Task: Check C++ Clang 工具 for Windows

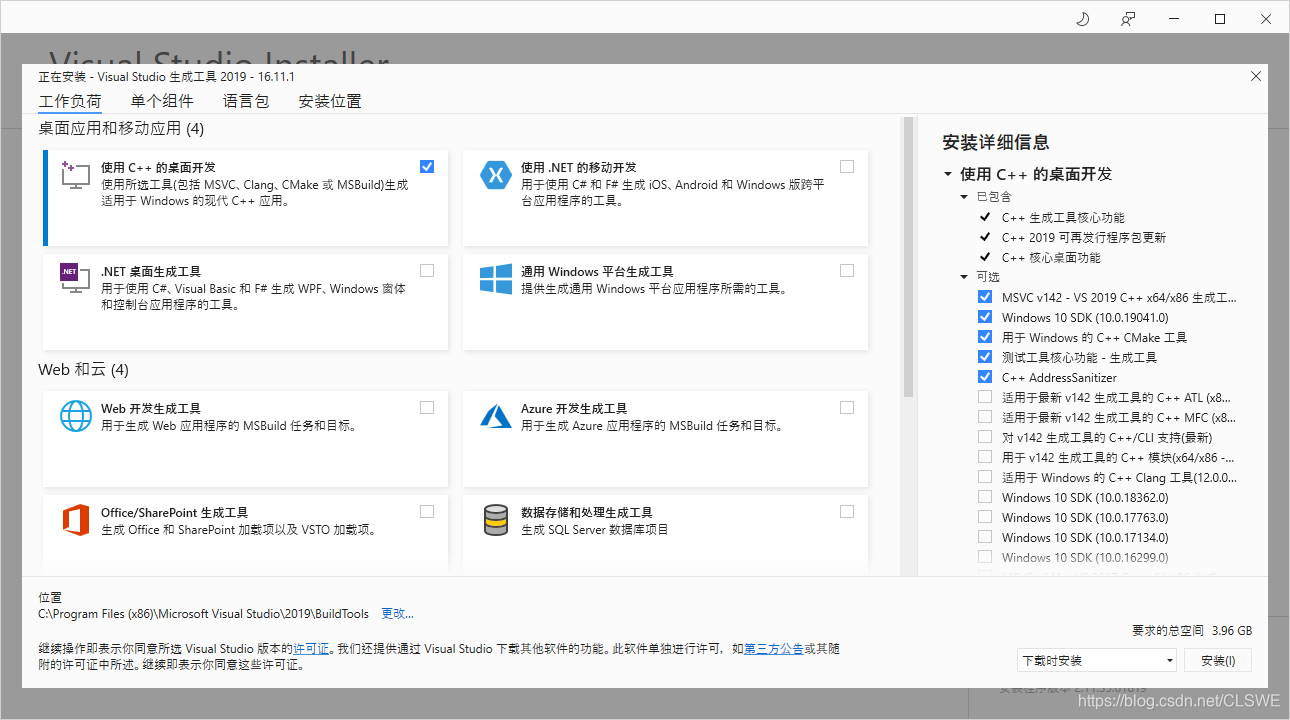Action: coord(985,477)
